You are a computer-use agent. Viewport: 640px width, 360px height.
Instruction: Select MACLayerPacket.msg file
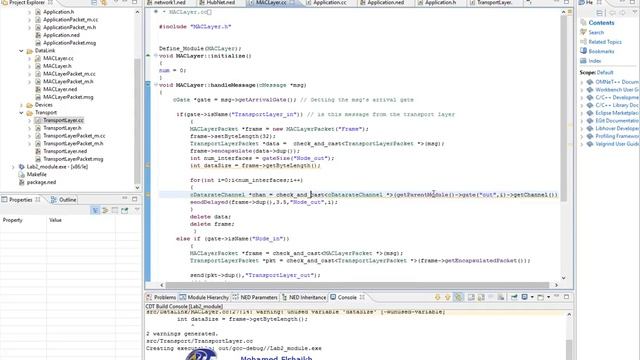[x=68, y=97]
